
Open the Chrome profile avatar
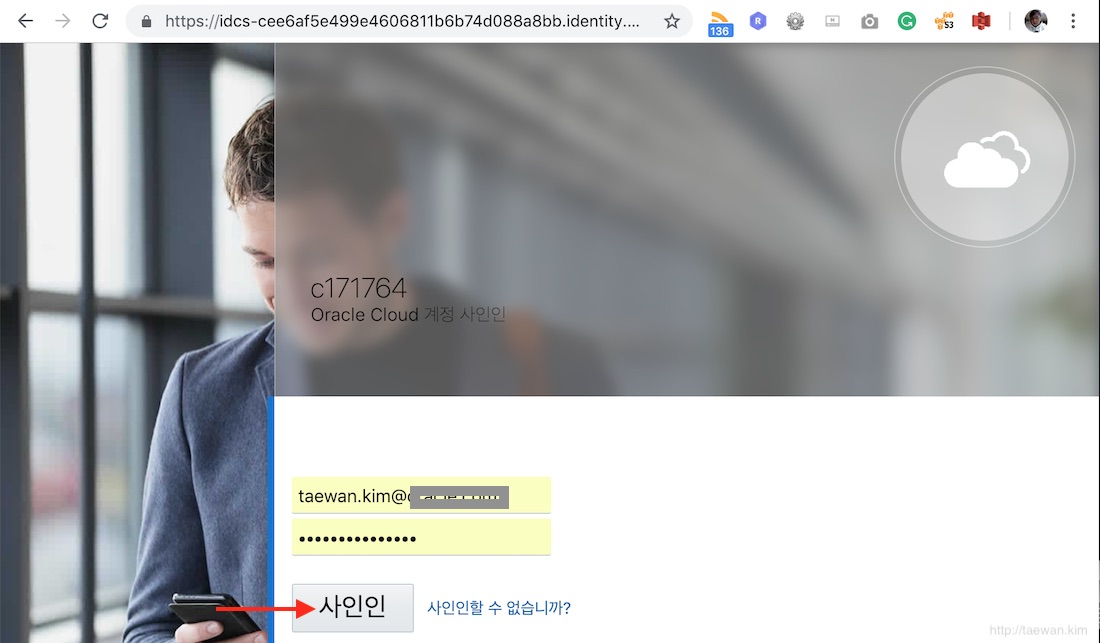[x=1035, y=21]
